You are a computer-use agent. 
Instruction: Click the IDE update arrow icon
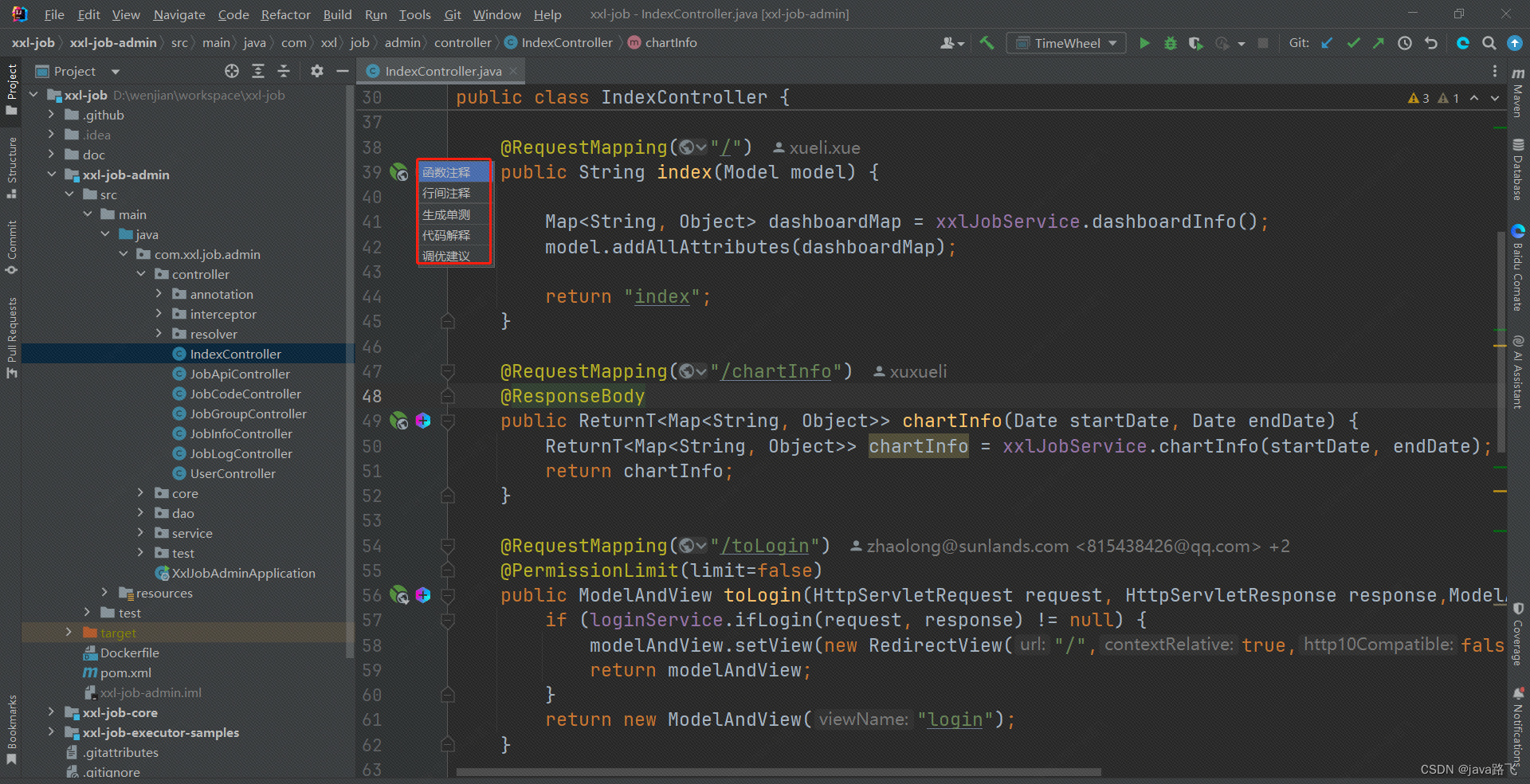point(1515,43)
